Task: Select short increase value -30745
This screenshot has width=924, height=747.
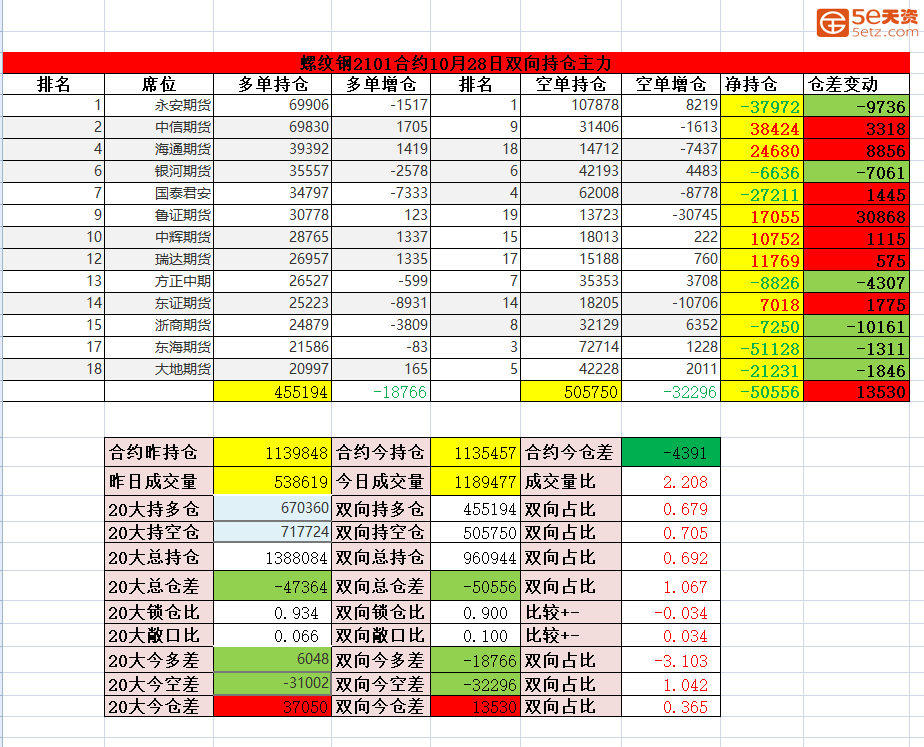Action: [671, 215]
